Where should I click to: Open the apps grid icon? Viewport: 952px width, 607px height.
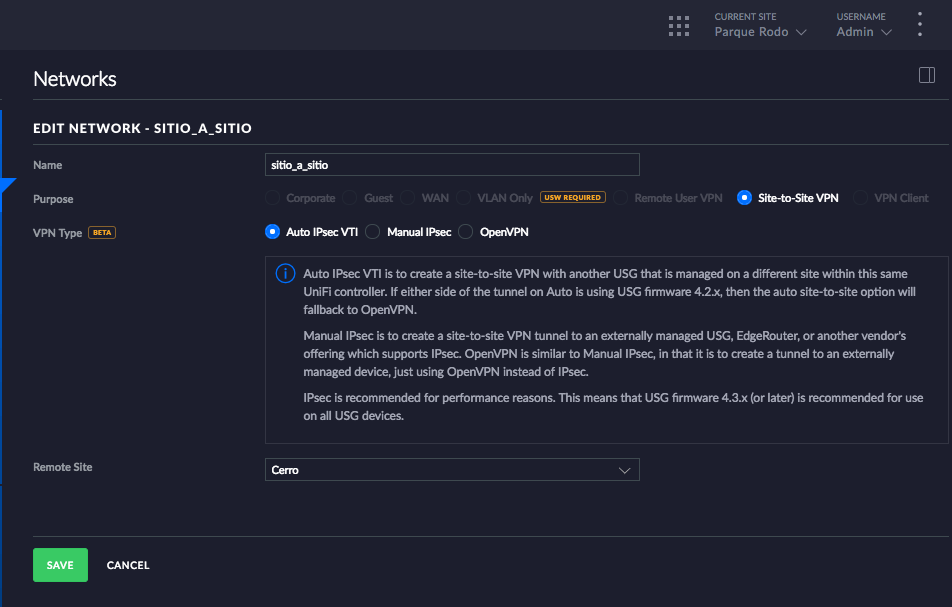tap(679, 26)
